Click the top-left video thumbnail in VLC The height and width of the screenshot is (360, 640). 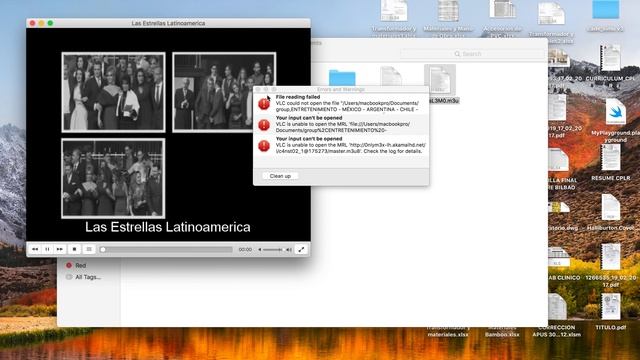(113, 92)
